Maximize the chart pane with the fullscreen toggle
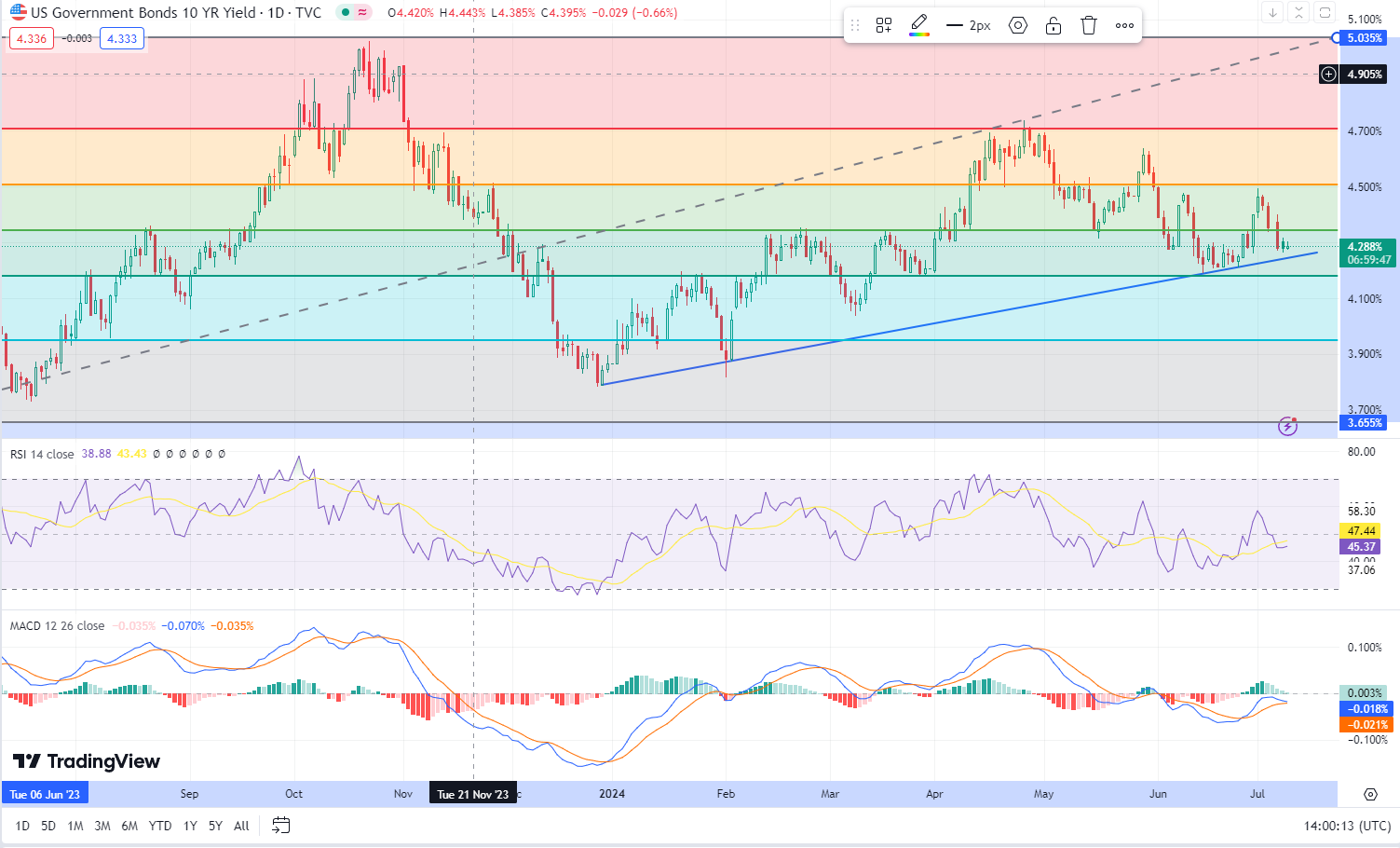Screen dimensions: 1400x848 point(1325,12)
